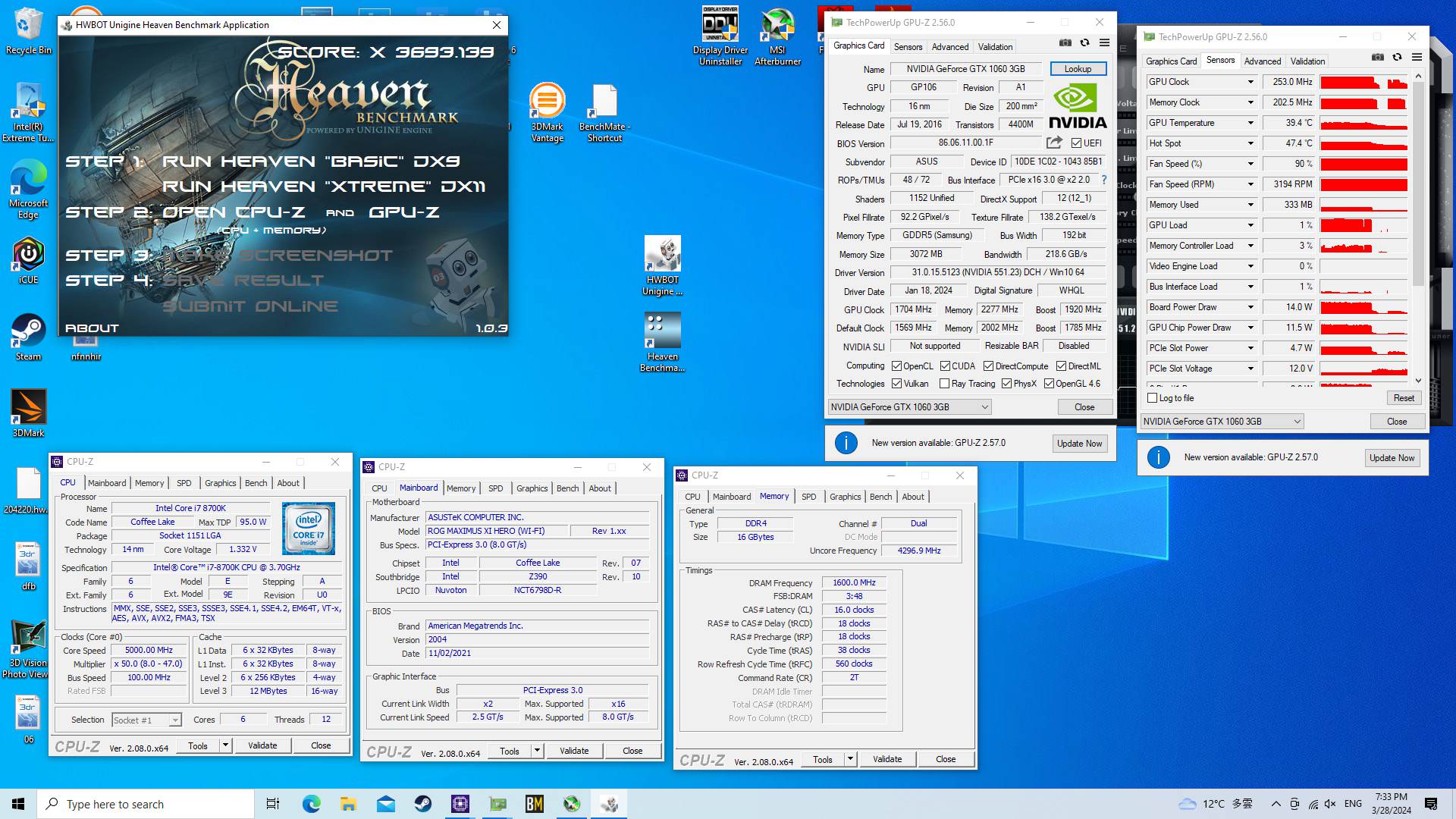The width and height of the screenshot is (1456, 819).
Task: Open BenchMate Shortcut desktop icon
Action: point(604,112)
